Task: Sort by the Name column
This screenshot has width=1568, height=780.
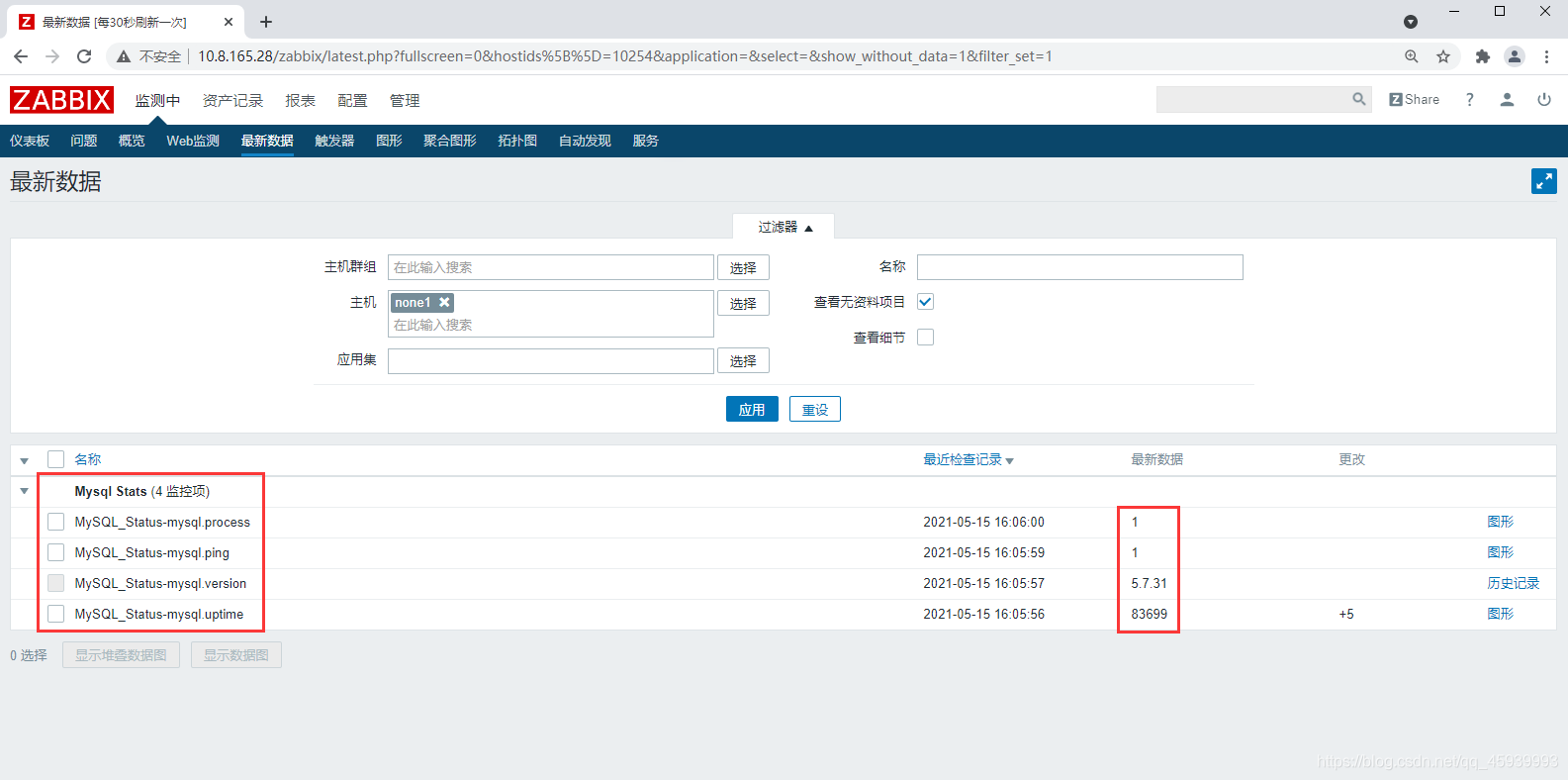Action: coord(88,459)
